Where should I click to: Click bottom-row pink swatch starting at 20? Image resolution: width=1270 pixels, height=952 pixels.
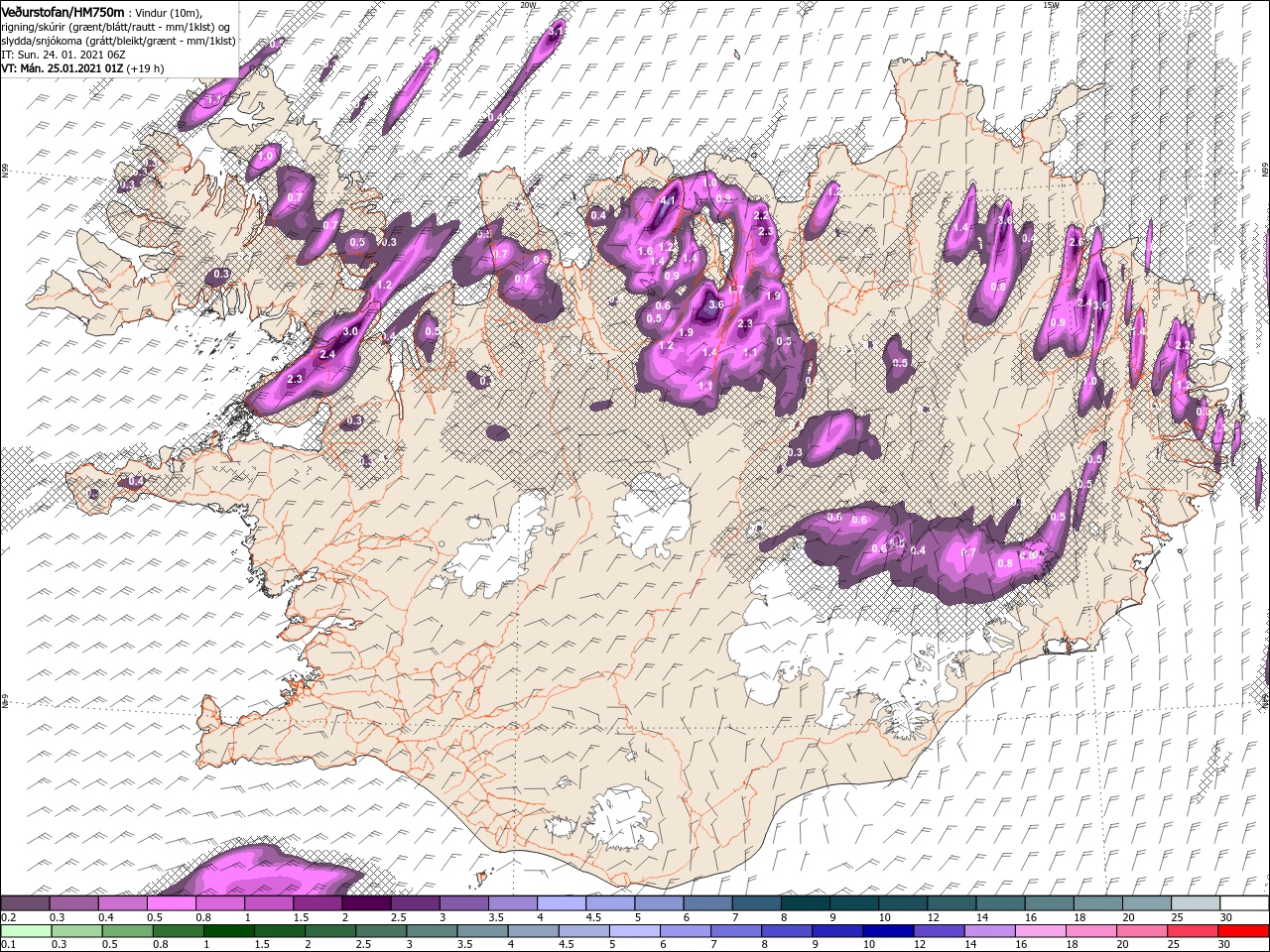point(1141,931)
